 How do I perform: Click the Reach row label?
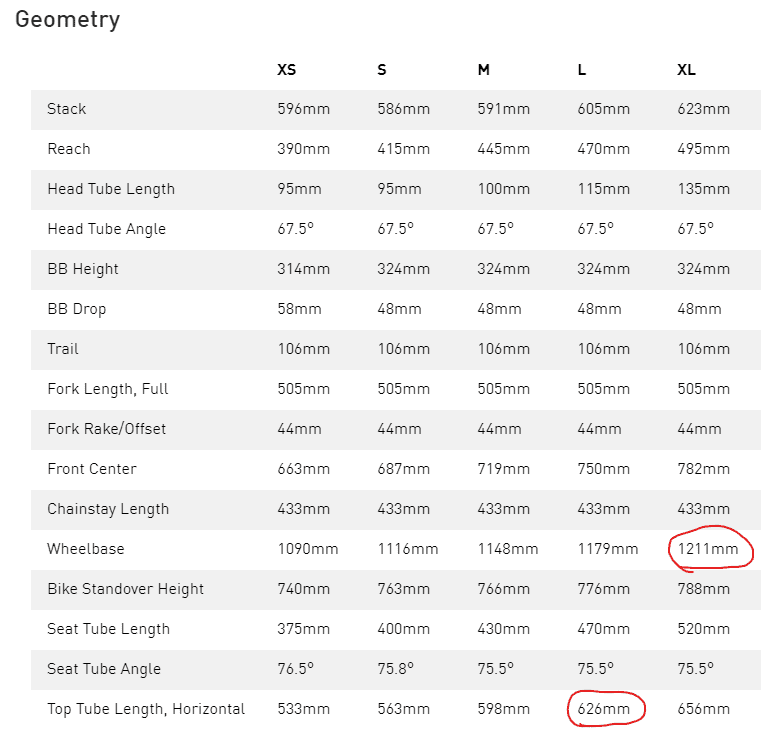pyautogui.click(x=69, y=149)
